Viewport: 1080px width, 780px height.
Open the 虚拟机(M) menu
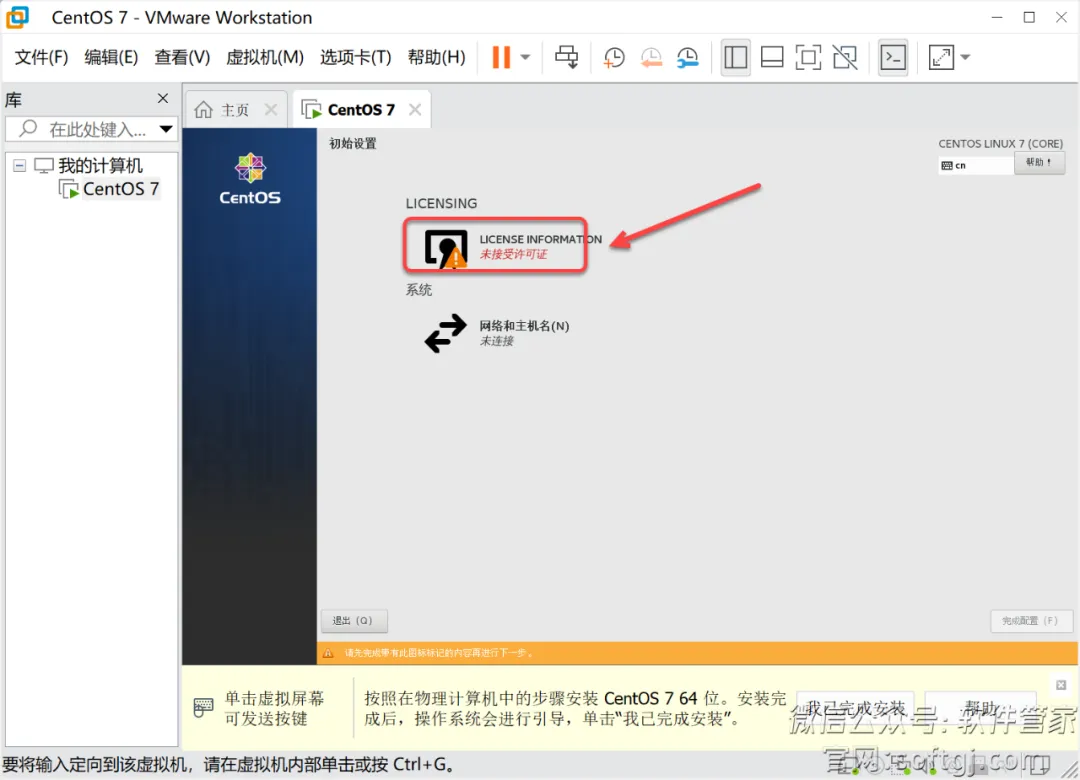[264, 57]
